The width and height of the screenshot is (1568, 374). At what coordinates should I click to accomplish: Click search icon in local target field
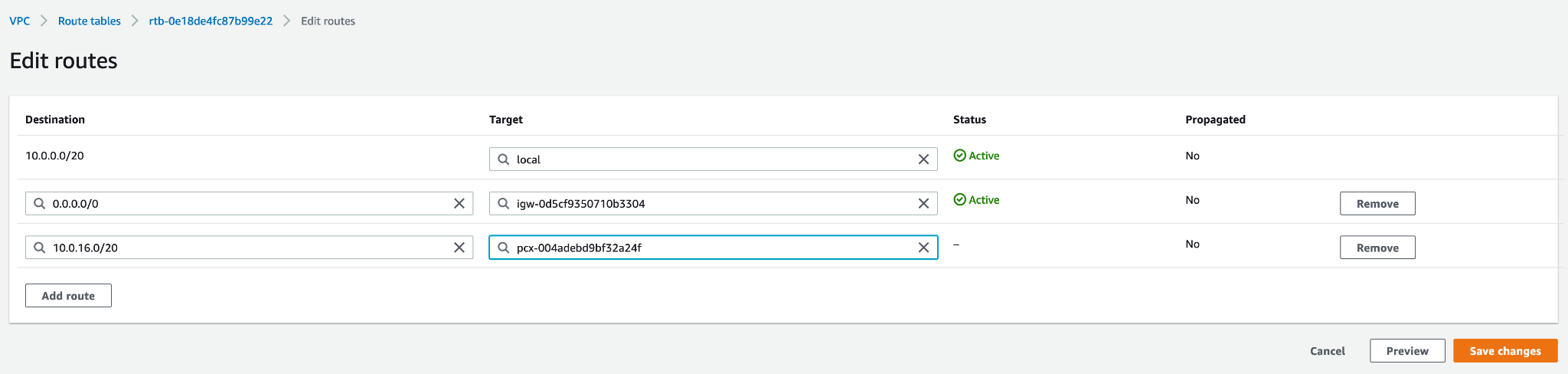(x=503, y=159)
